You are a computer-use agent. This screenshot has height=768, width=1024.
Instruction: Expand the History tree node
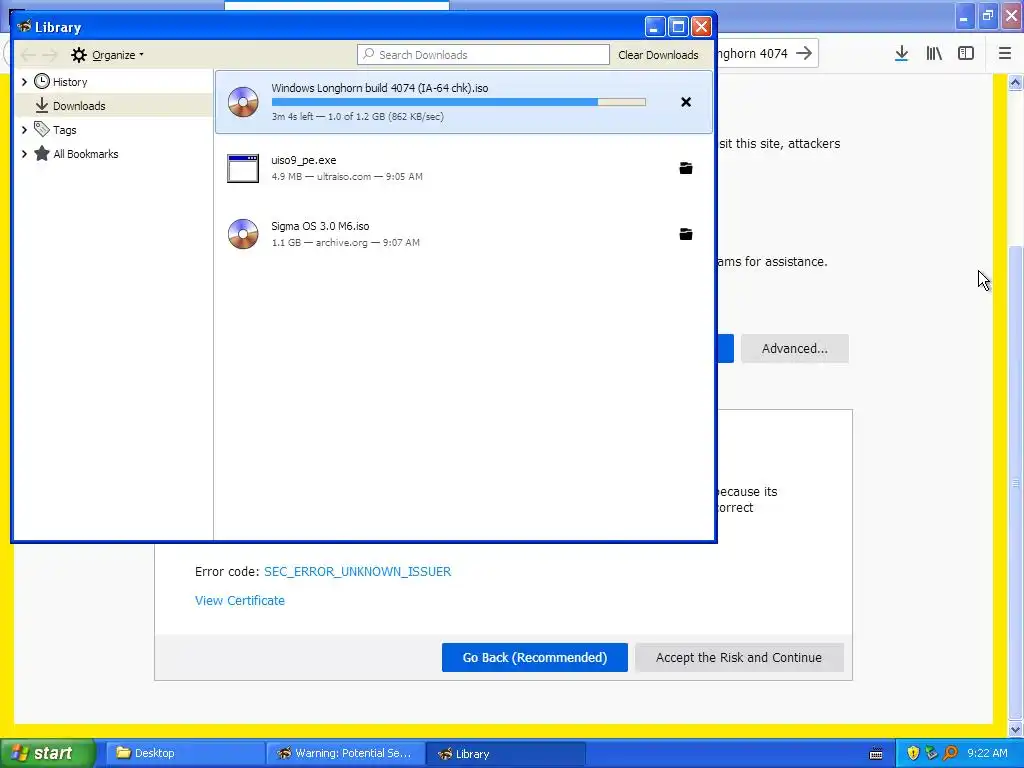tap(24, 82)
